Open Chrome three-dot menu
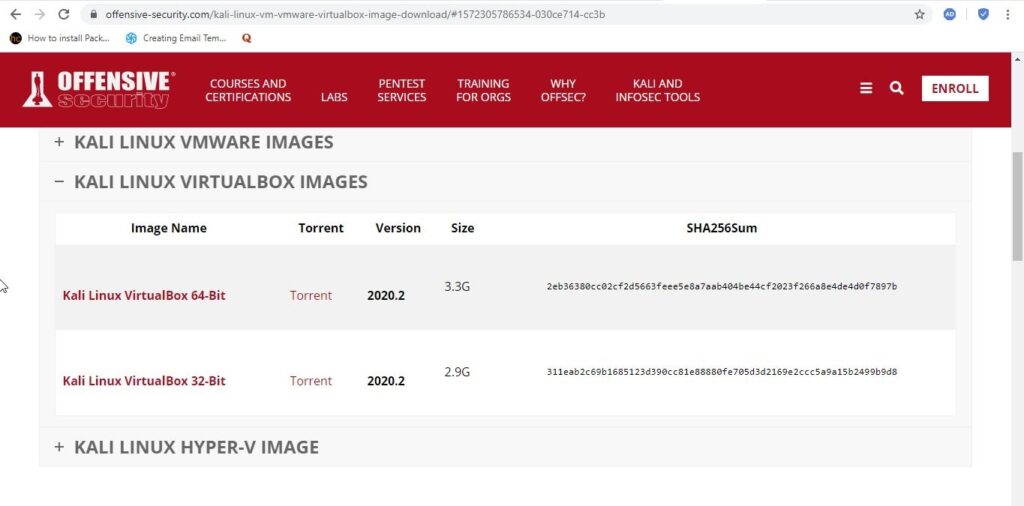 1008,14
